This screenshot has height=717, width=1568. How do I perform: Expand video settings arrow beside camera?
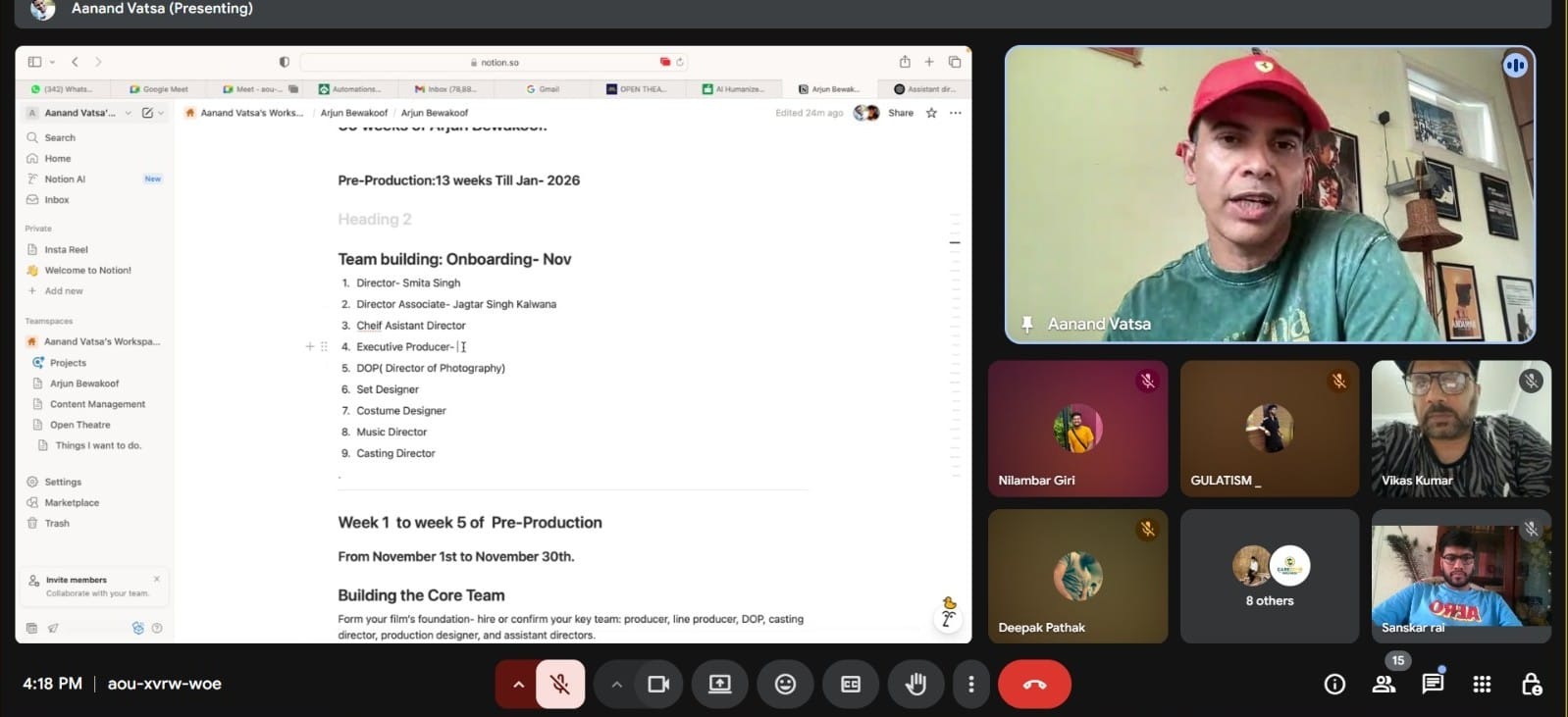point(616,685)
